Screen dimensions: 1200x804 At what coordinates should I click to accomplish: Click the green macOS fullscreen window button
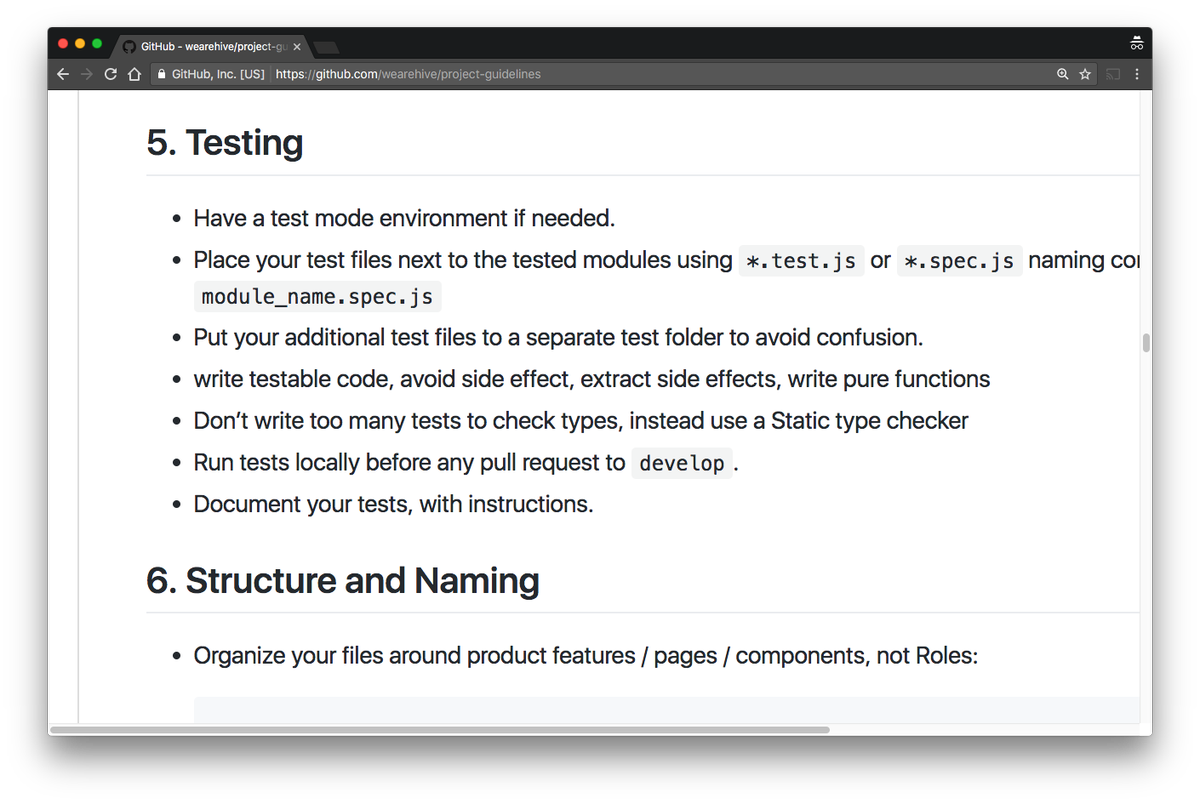(97, 44)
